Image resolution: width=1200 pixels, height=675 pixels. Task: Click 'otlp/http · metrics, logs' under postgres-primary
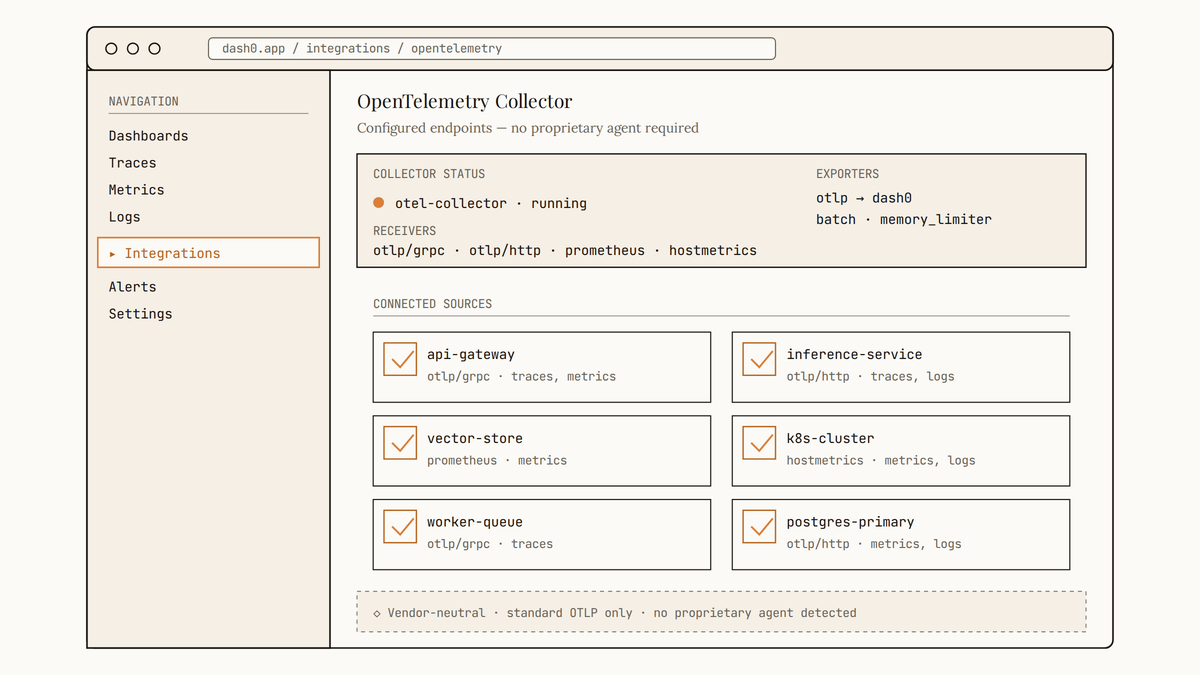874,545
